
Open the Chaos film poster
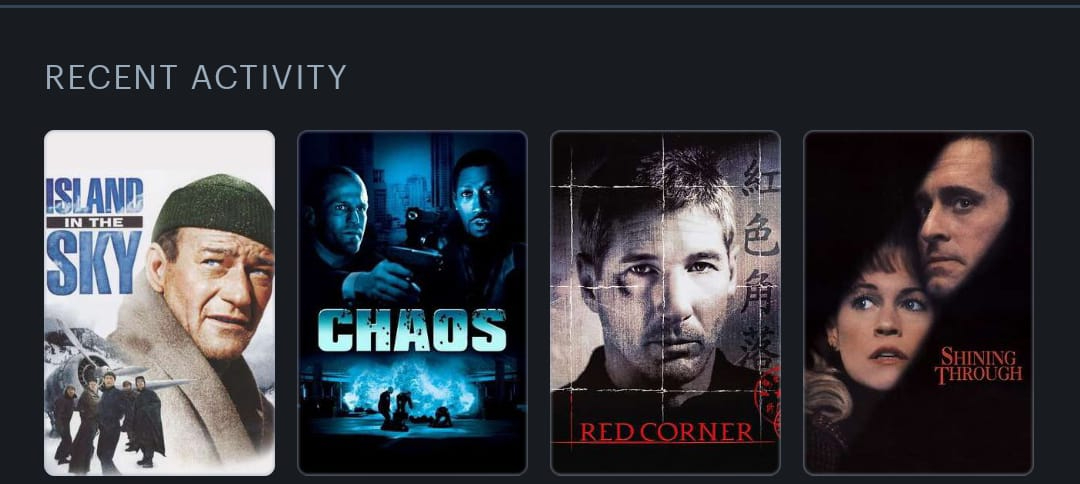click(x=412, y=303)
